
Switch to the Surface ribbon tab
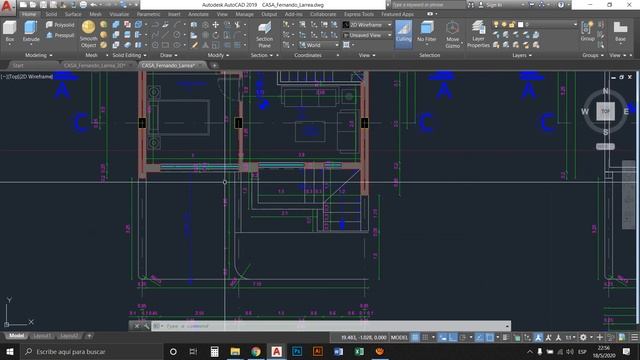[x=73, y=14]
